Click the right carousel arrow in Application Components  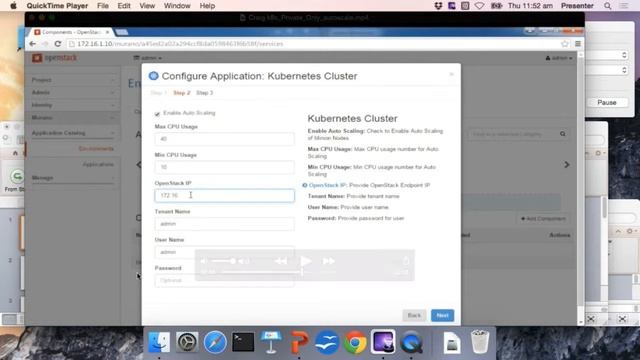(x=567, y=164)
